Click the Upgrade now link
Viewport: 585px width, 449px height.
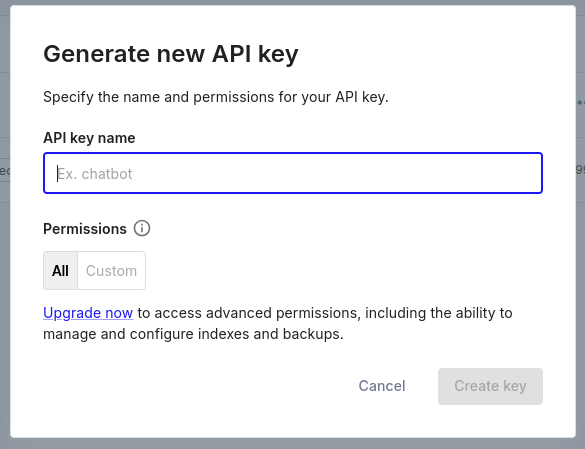click(88, 313)
